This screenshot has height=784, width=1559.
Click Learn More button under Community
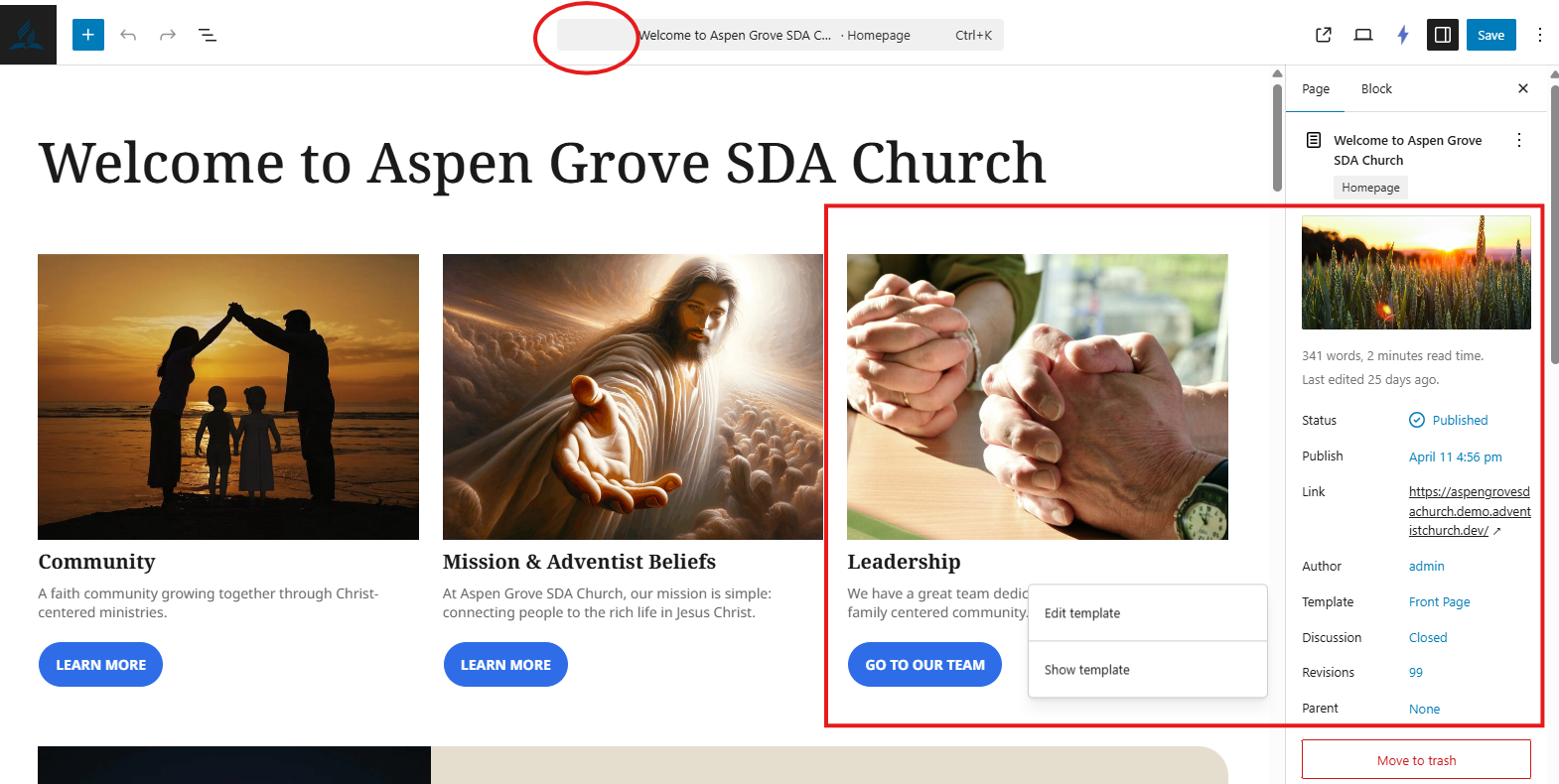coord(100,665)
